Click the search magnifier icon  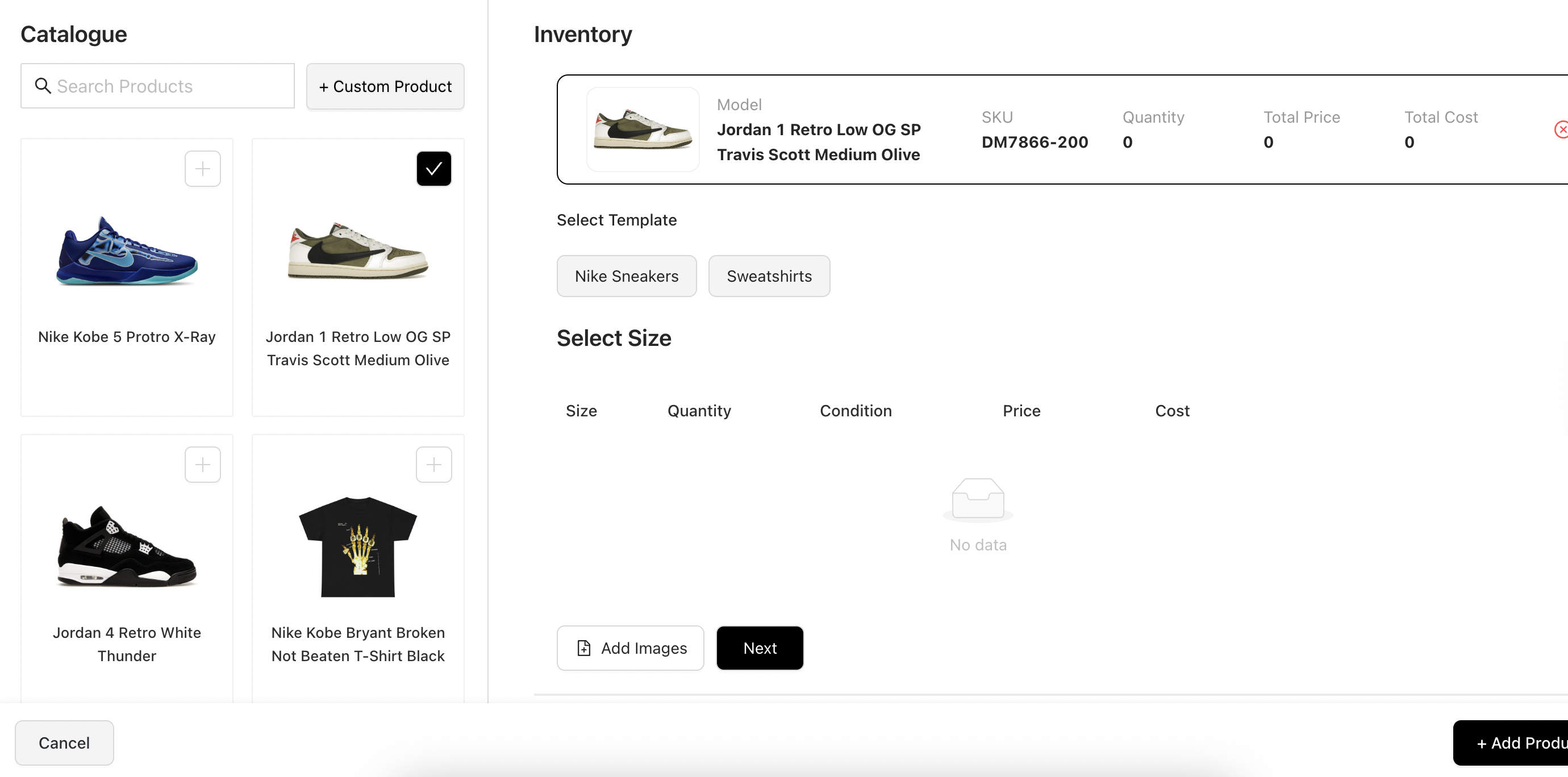[43, 86]
